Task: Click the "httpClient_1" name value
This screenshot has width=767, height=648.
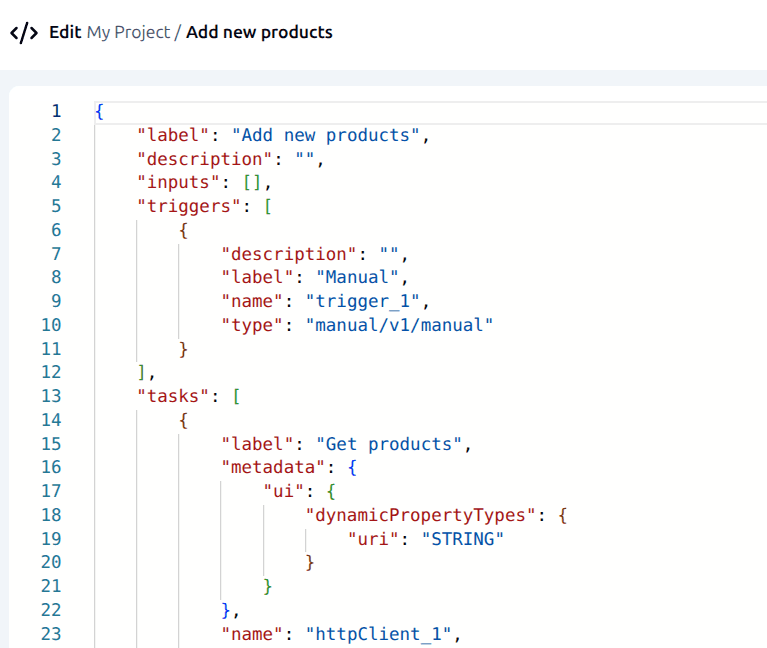Action: pos(378,634)
